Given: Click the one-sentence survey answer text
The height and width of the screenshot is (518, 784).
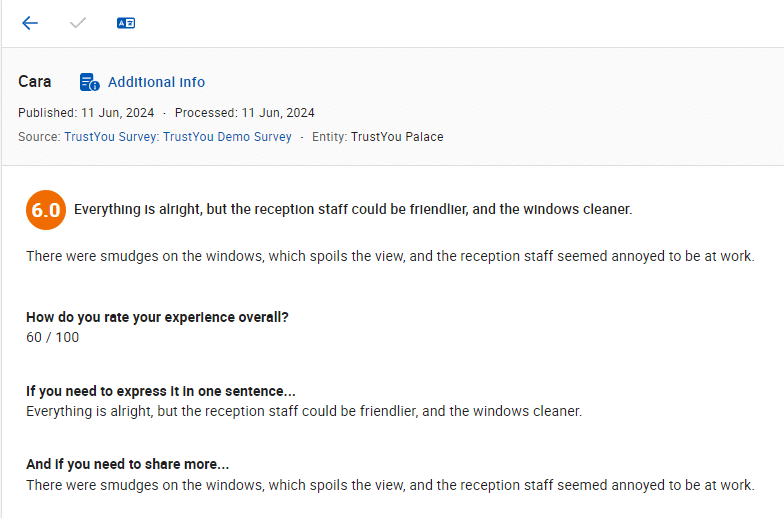Looking at the screenshot, I should point(304,411).
